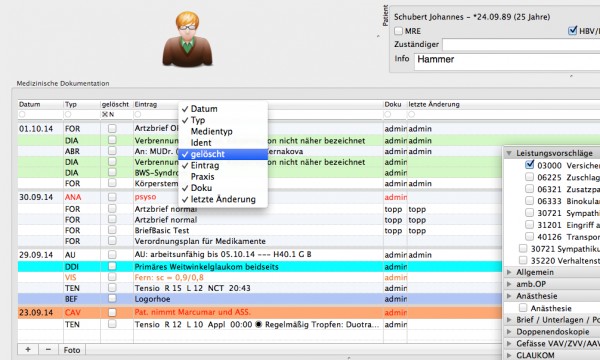This screenshot has height=360, width=600.
Task: Click the letzte Änderung filter circle
Action: (x=411, y=114)
